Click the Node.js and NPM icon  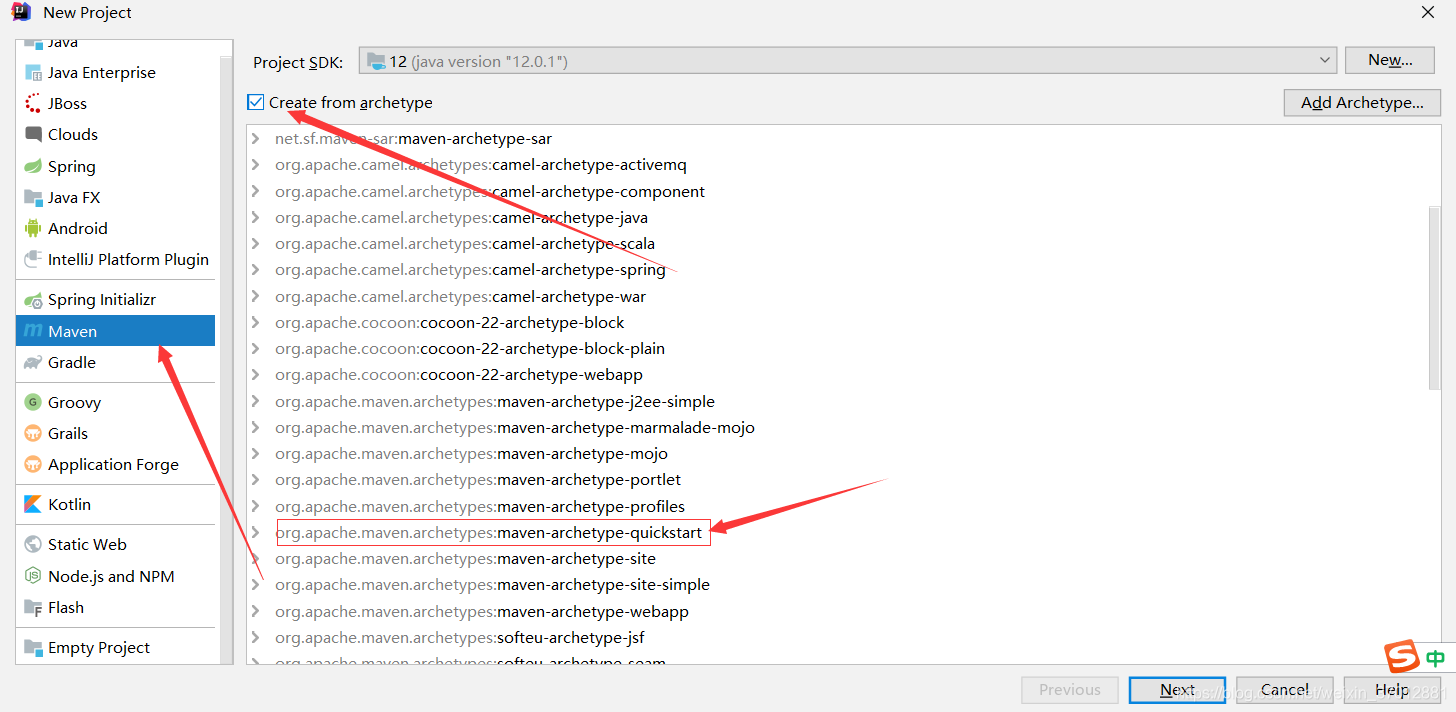click(x=33, y=577)
